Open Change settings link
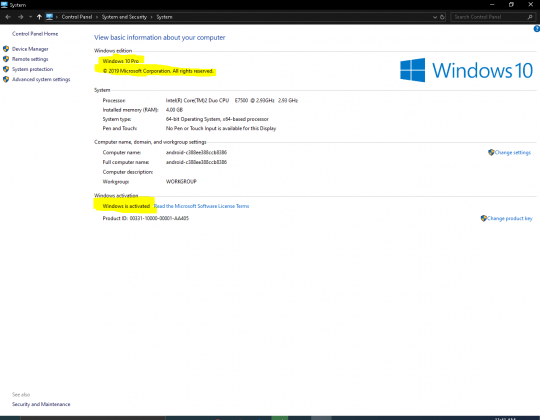This screenshot has height=420, width=540. point(513,153)
